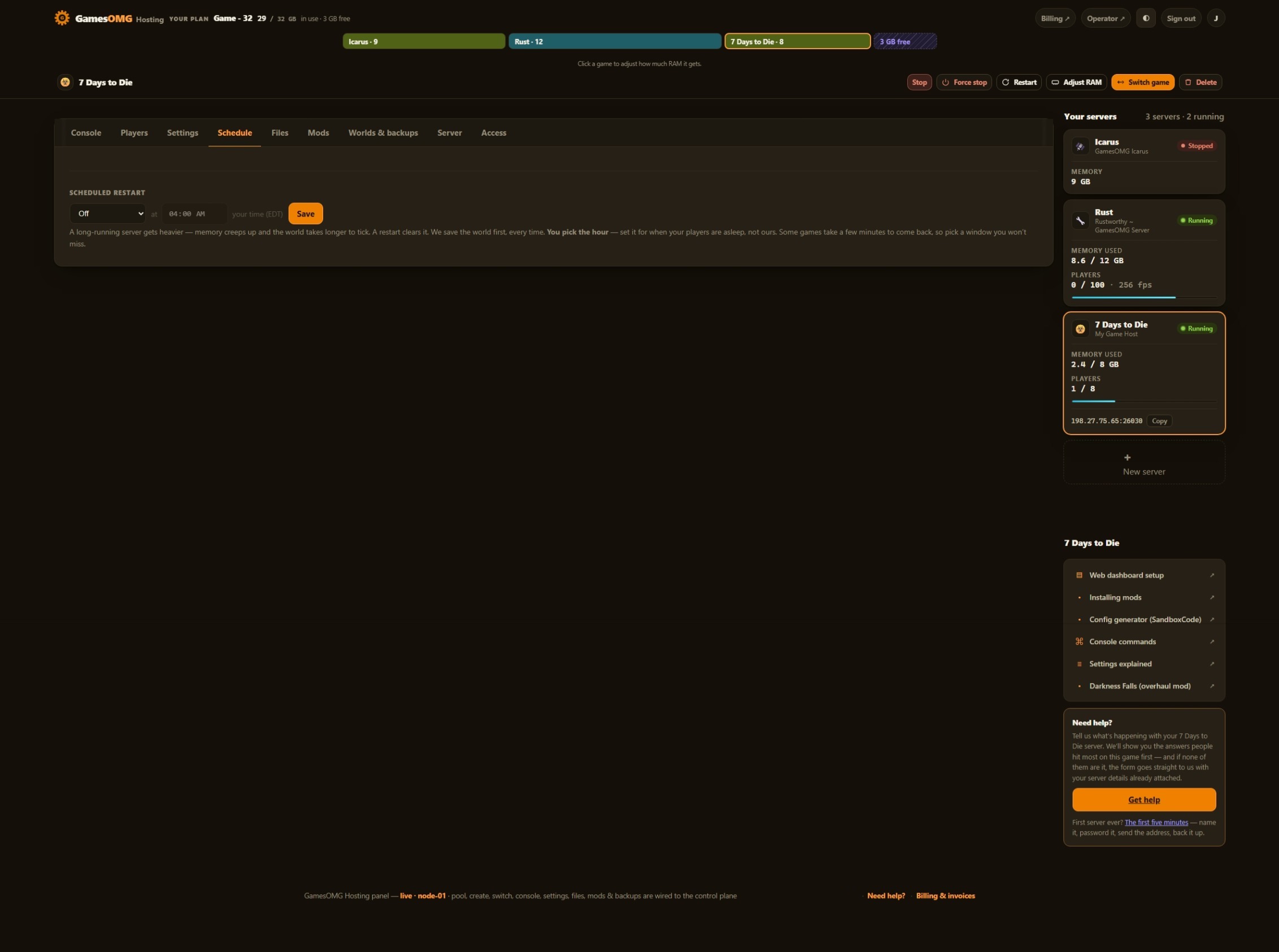
Task: Open Billing & invoices footer link
Action: click(945, 896)
